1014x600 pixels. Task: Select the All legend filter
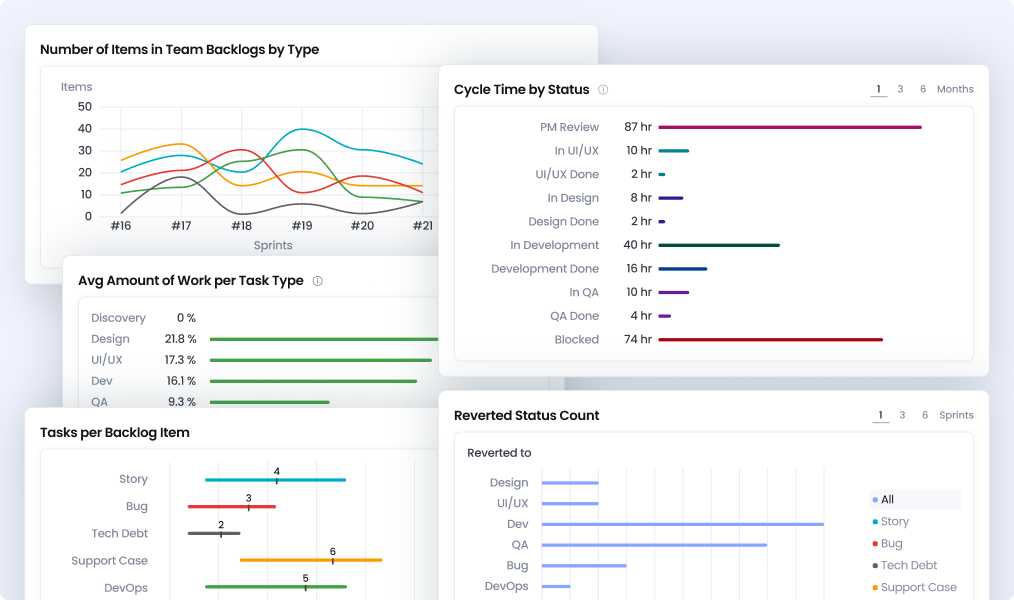coord(887,499)
